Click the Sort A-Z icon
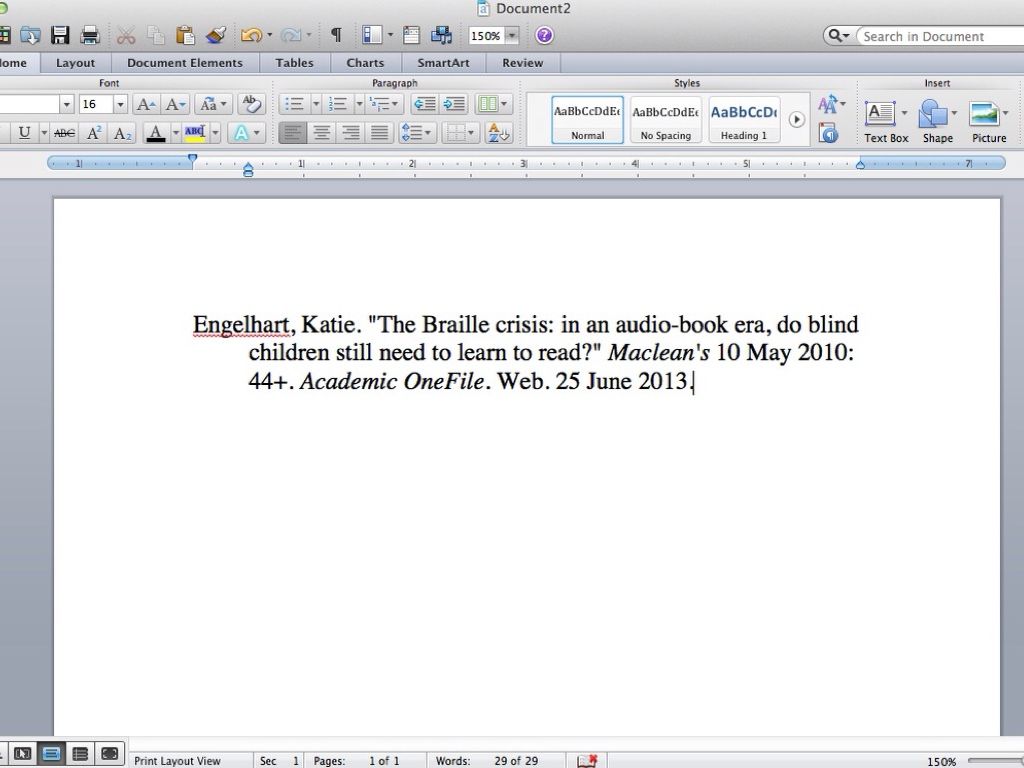The image size is (1024, 768). (497, 132)
